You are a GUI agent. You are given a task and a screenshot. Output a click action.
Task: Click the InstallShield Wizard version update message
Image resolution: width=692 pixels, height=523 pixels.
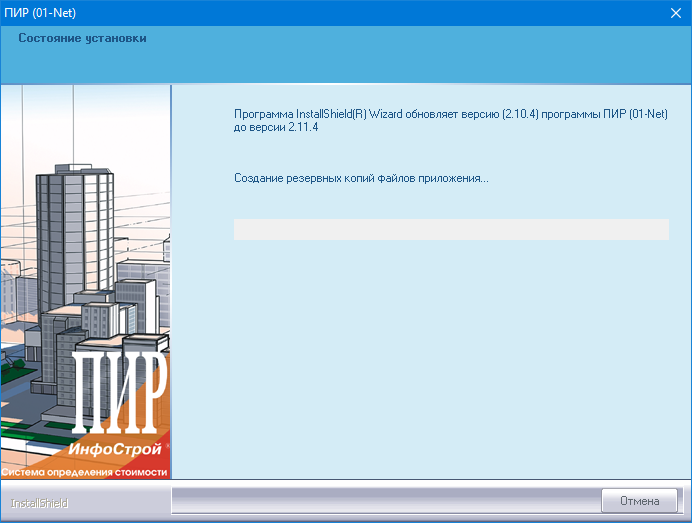(x=451, y=120)
